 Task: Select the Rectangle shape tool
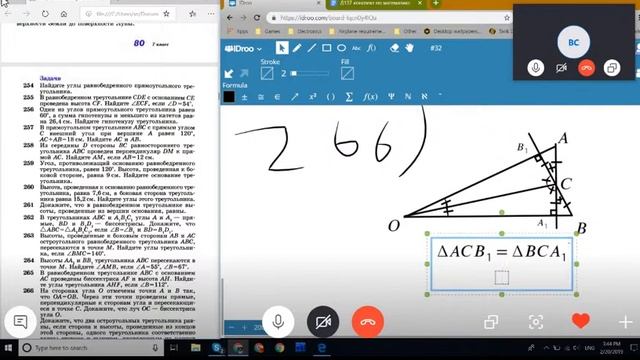click(327, 48)
